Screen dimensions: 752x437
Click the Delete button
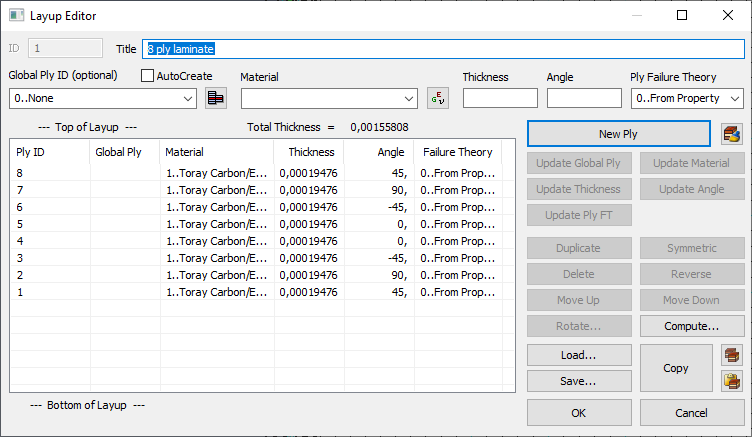tap(579, 274)
